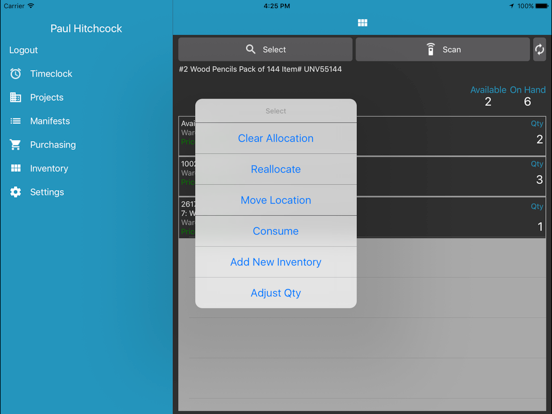
Task: Click the location arrow in status bar
Action: point(512,6)
